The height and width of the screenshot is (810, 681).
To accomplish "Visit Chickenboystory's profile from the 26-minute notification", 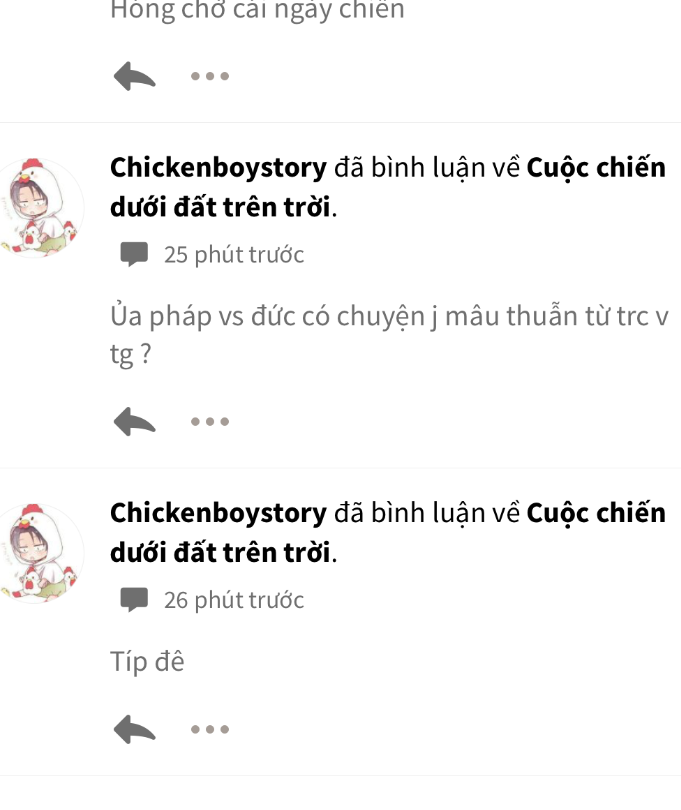I will tap(218, 513).
